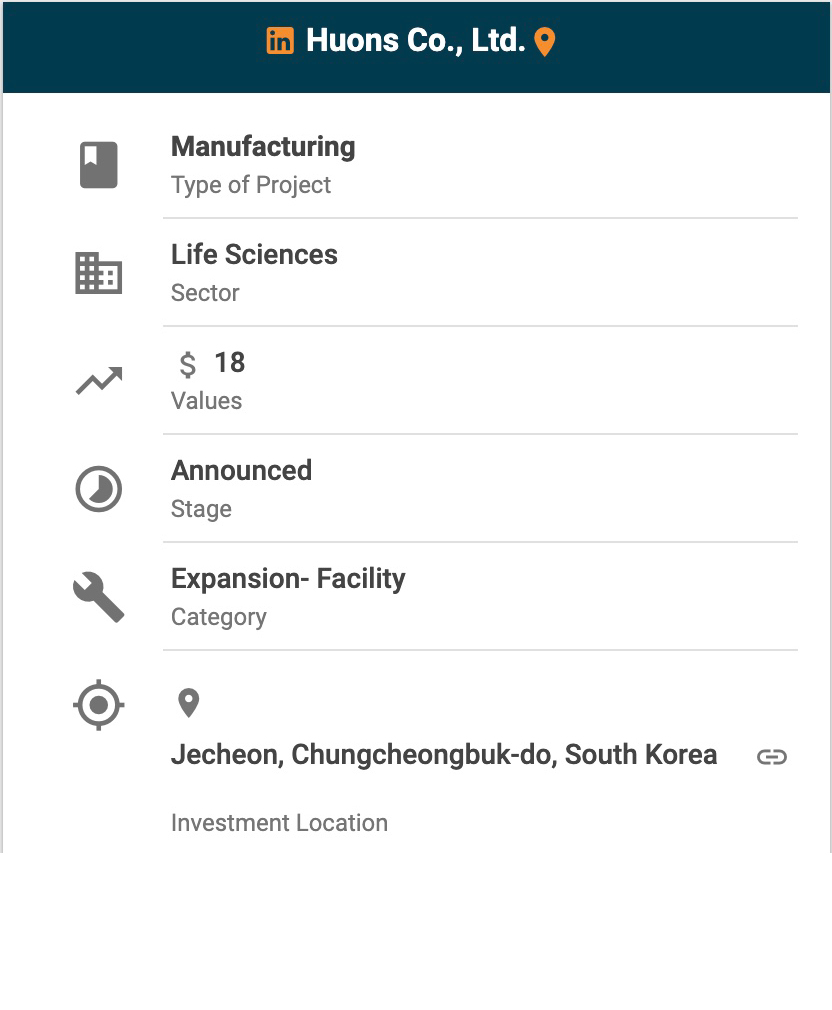Click the Announced stage value
This screenshot has width=832, height=1010.
pyautogui.click(x=241, y=471)
